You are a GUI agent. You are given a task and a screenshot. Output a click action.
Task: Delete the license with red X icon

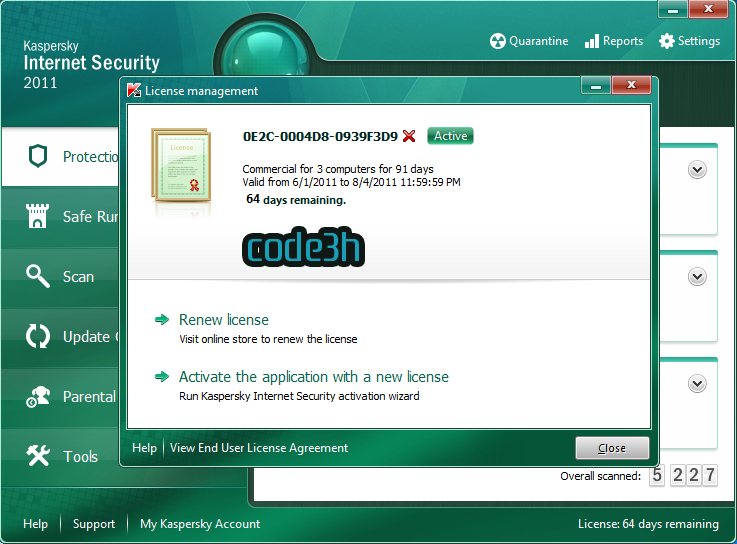coord(409,136)
